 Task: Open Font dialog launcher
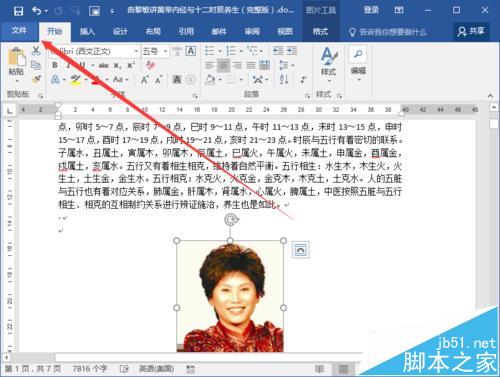[x=195, y=96]
